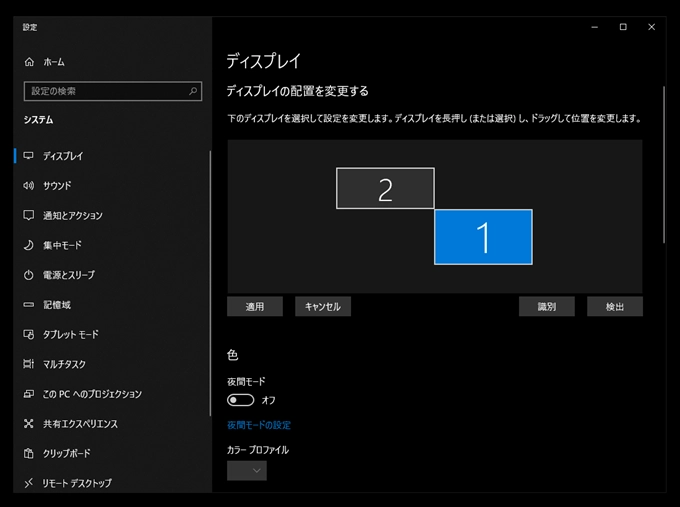Click the クリップボード clipboard icon
680x507 pixels.
tap(29, 453)
